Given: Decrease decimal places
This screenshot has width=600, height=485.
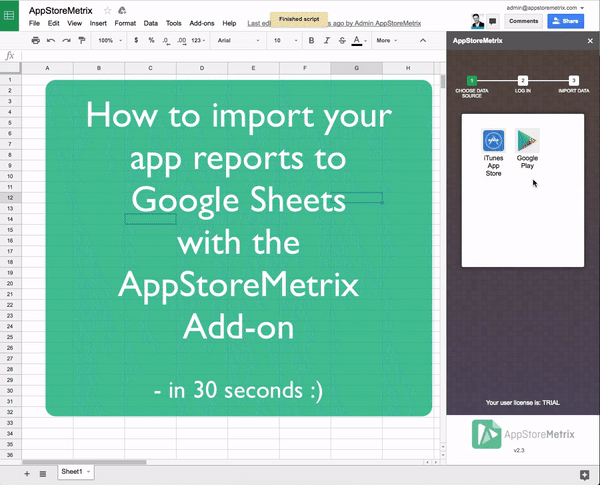Looking at the screenshot, I should 166,41.
